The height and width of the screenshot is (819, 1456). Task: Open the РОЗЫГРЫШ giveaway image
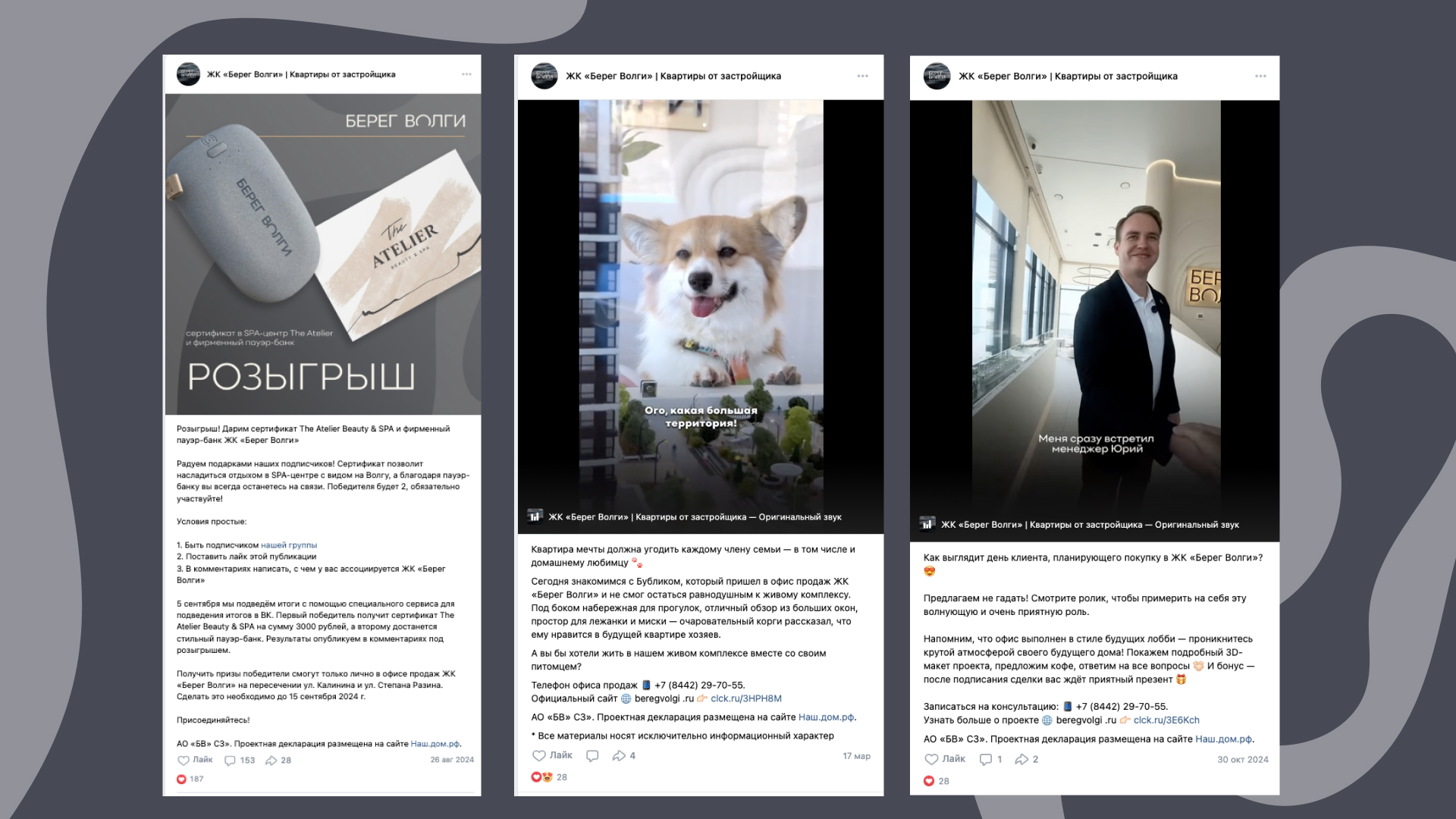click(x=323, y=254)
